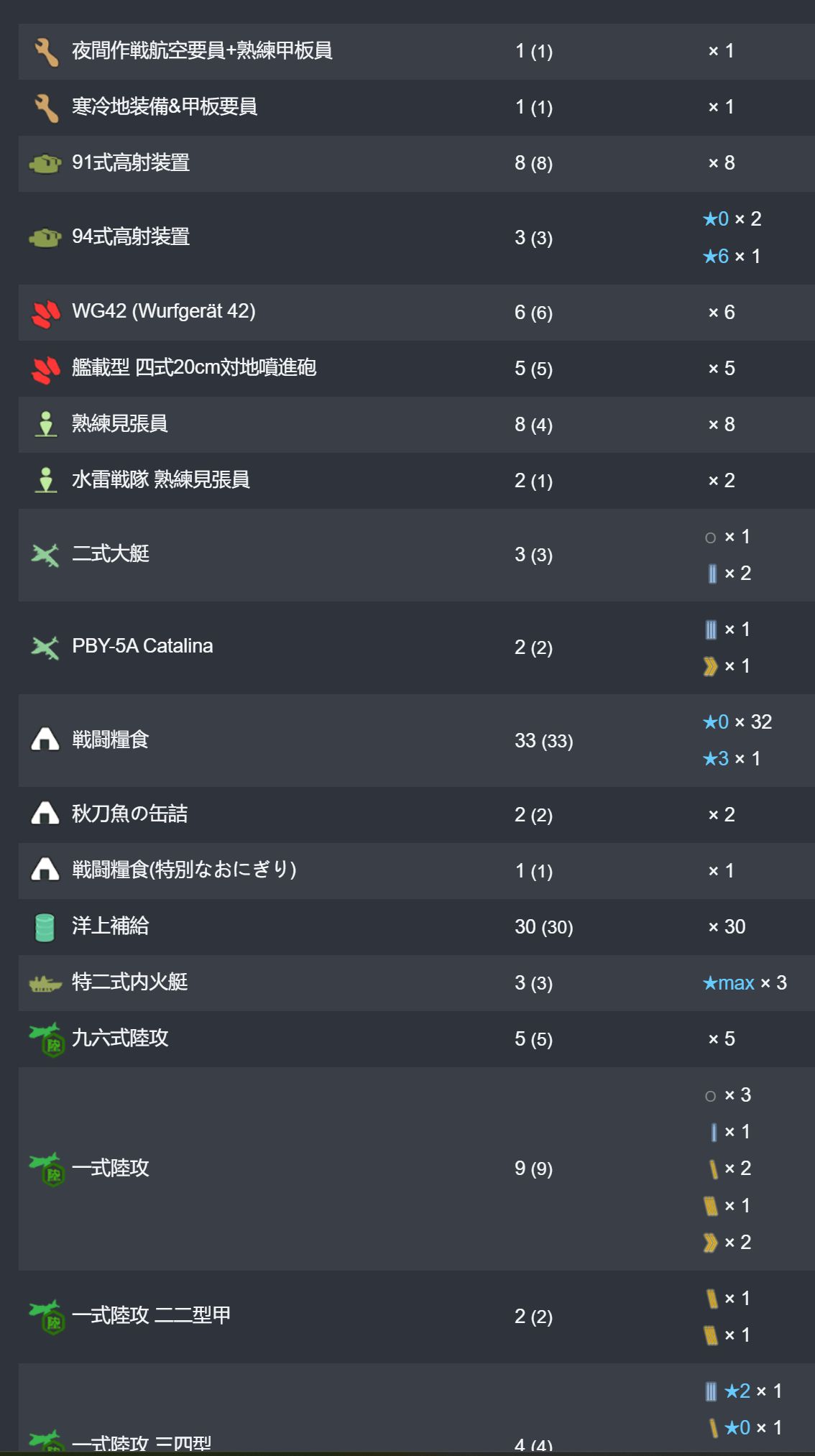Screen dimensions: 815x1456
Task: Click the red rocket icon beside WG42 (Wurfgerät 42)
Action: tap(46, 313)
